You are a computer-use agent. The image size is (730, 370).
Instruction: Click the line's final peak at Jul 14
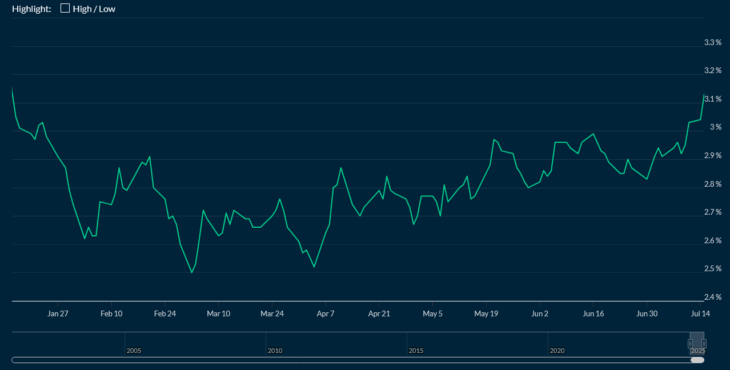point(704,94)
